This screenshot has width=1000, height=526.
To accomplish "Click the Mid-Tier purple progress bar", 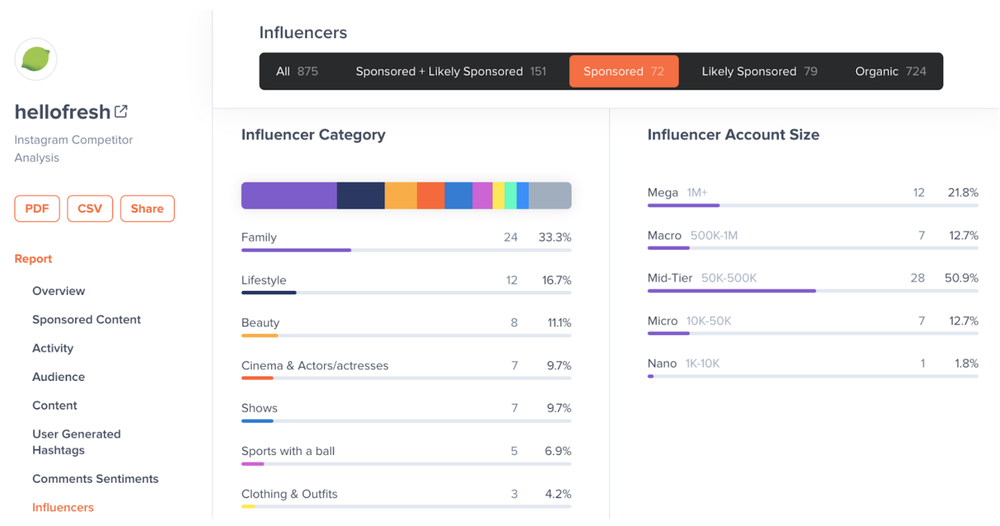I will [732, 291].
